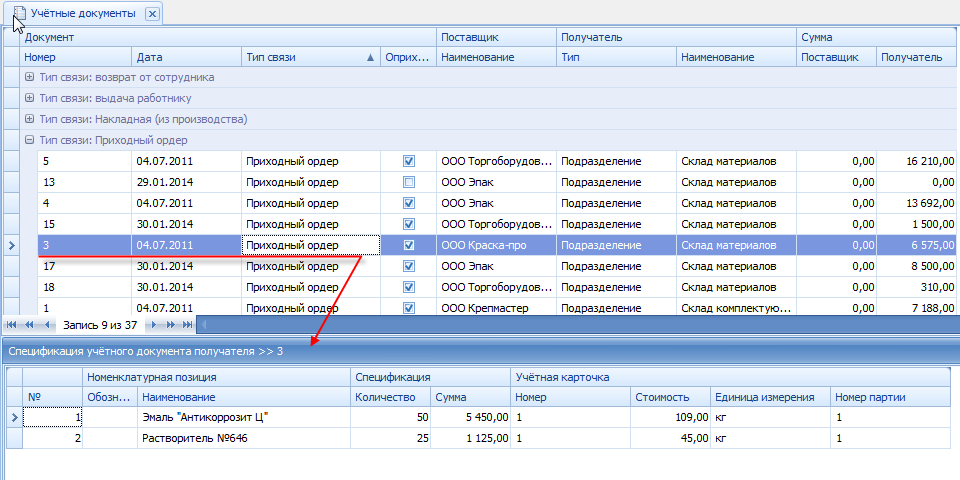
Task: Click sum cell 7 188,00
Action: (918, 308)
